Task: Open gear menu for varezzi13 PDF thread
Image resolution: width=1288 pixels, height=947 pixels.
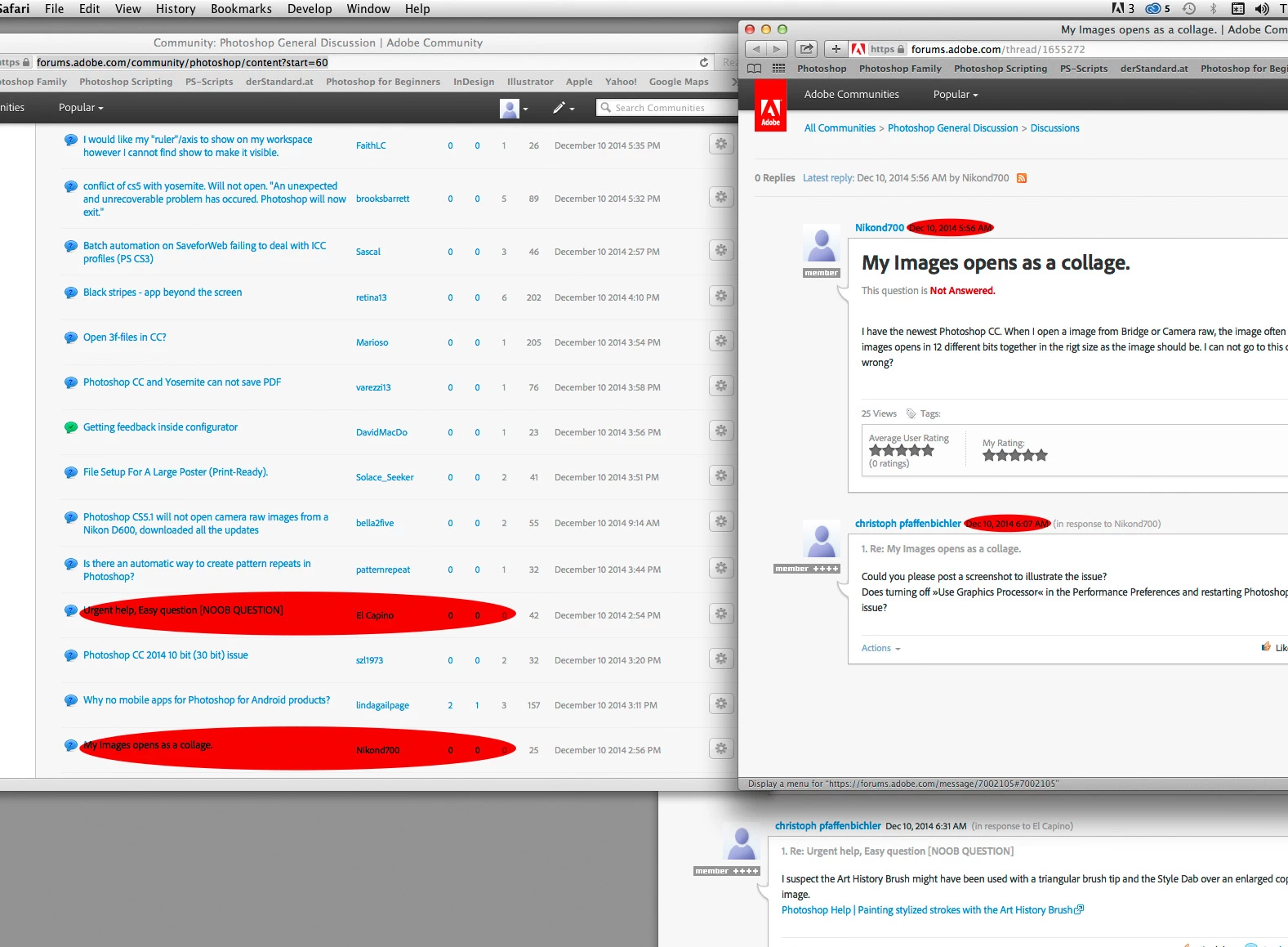Action: click(x=720, y=386)
